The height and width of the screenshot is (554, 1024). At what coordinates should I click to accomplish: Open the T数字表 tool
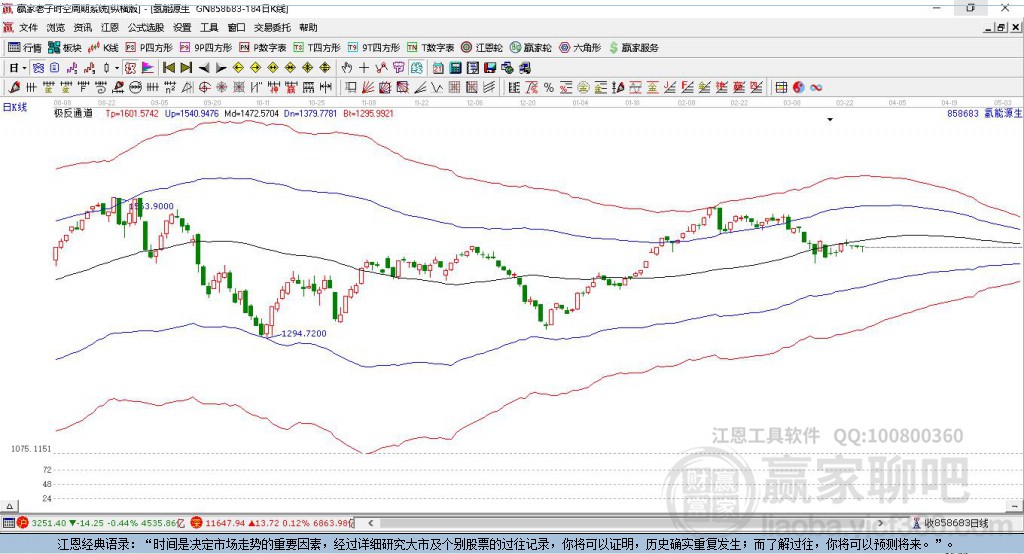(430, 48)
